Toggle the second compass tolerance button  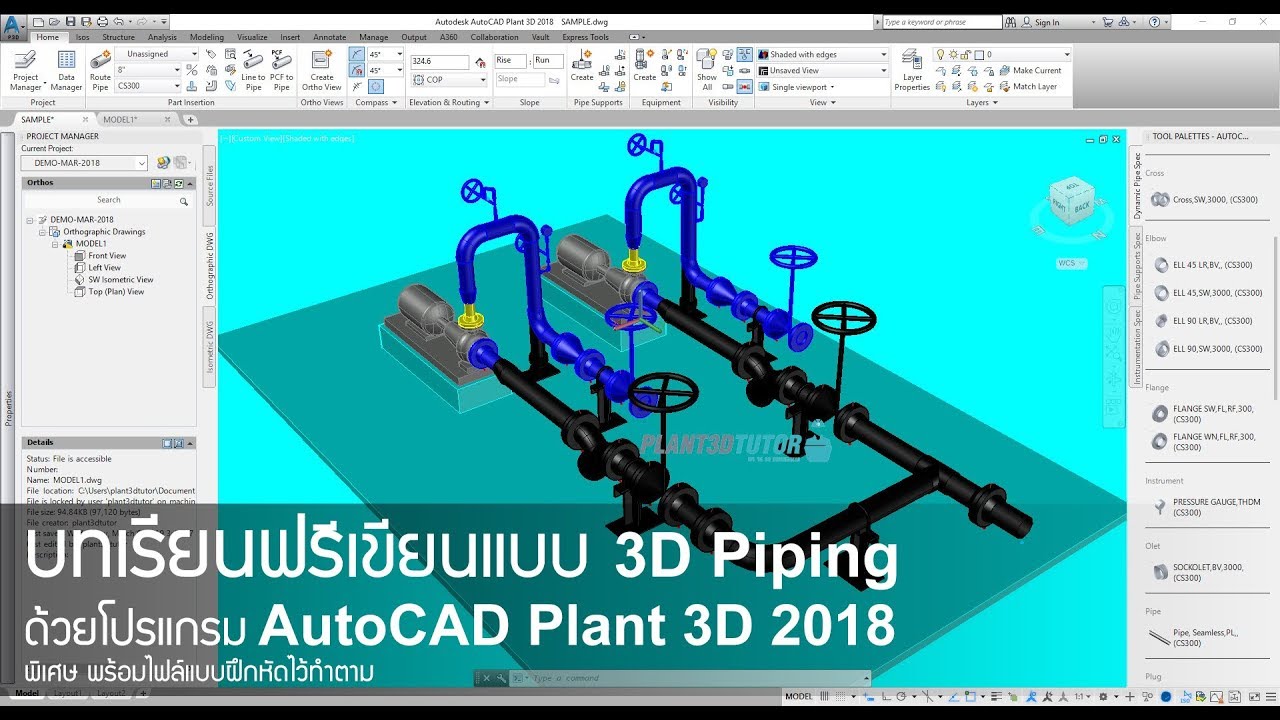[357, 70]
